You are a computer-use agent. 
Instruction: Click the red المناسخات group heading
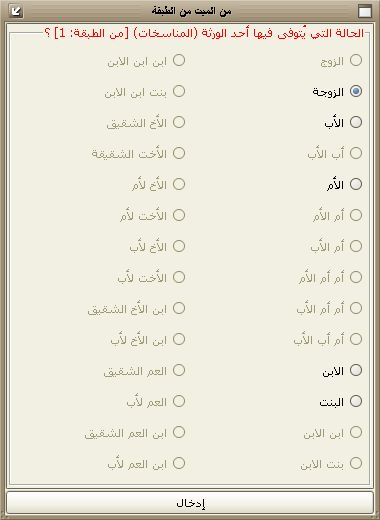pyautogui.click(x=204, y=33)
